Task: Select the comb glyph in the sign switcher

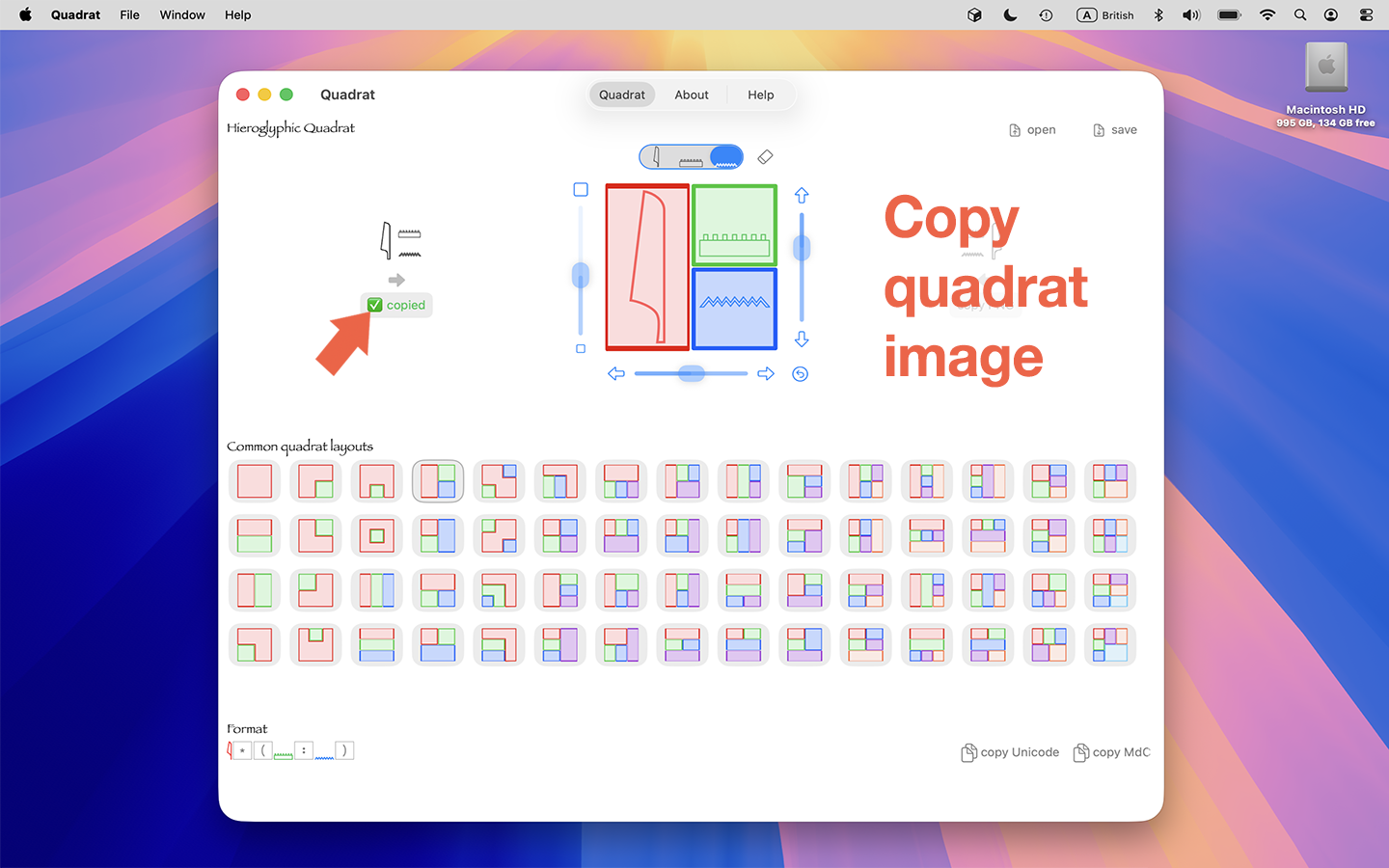Action: [x=689, y=156]
